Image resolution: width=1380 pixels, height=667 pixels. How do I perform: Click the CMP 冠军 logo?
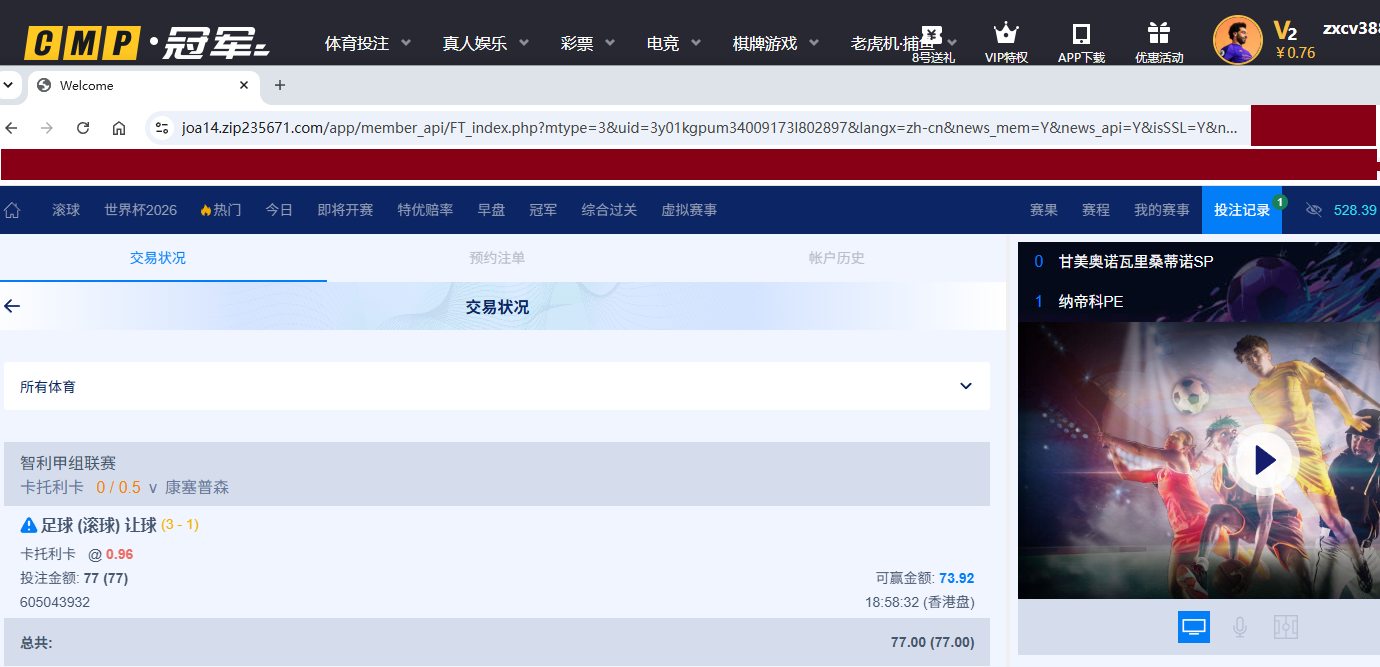(x=147, y=43)
